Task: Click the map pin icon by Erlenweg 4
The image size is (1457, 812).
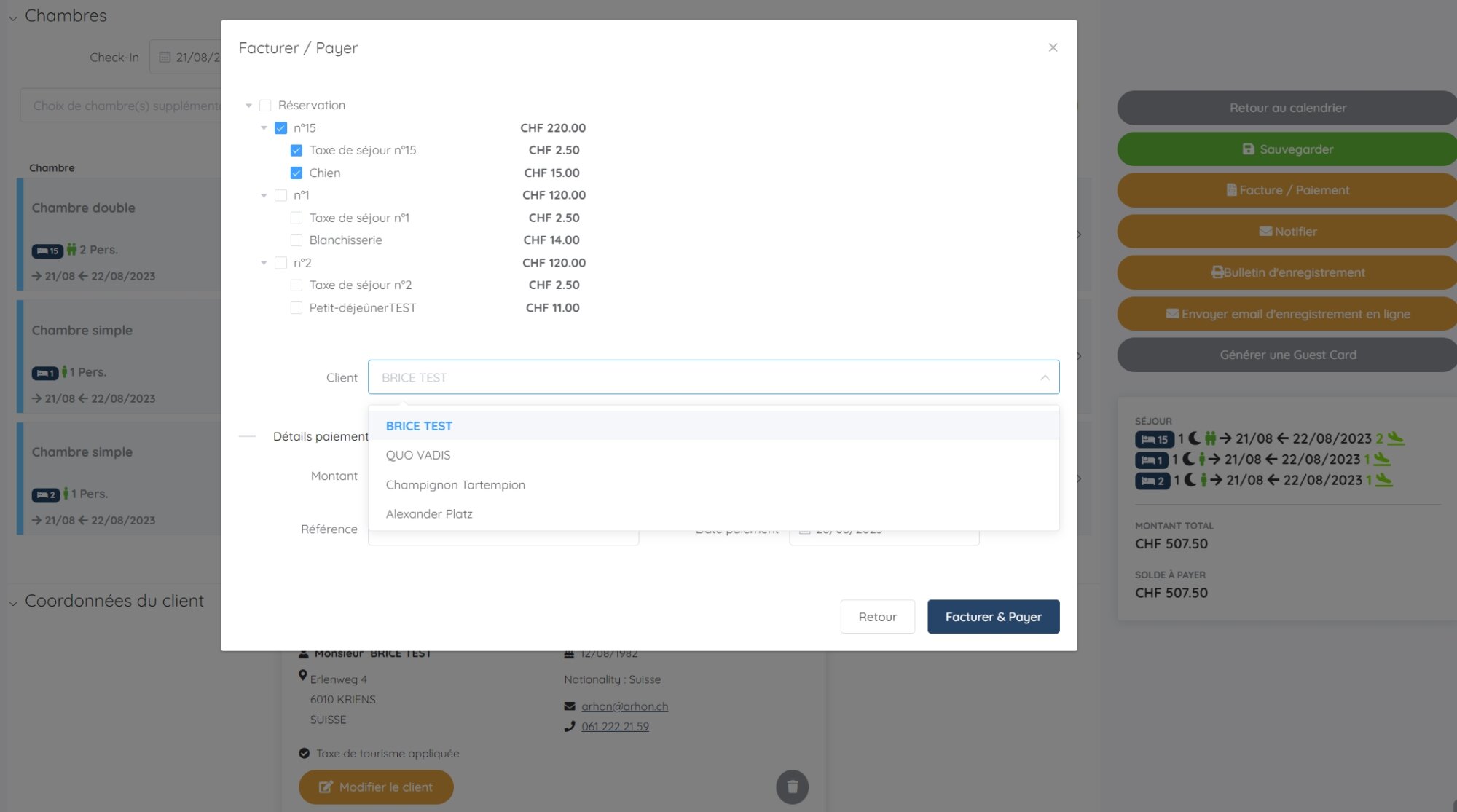Action: tap(302, 676)
